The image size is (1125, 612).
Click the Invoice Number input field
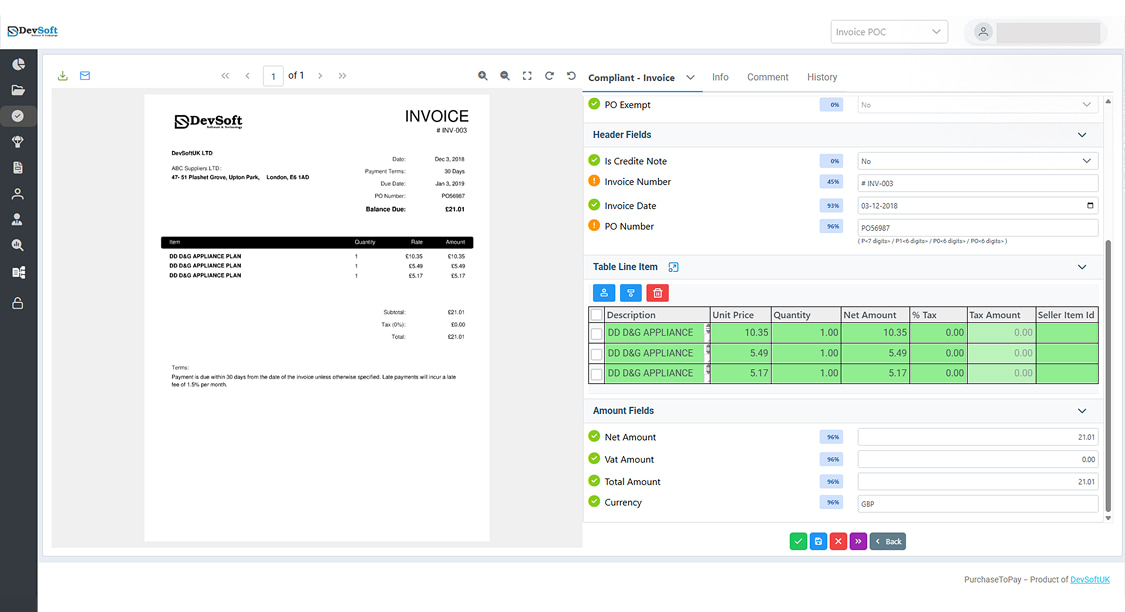pyautogui.click(x=977, y=183)
